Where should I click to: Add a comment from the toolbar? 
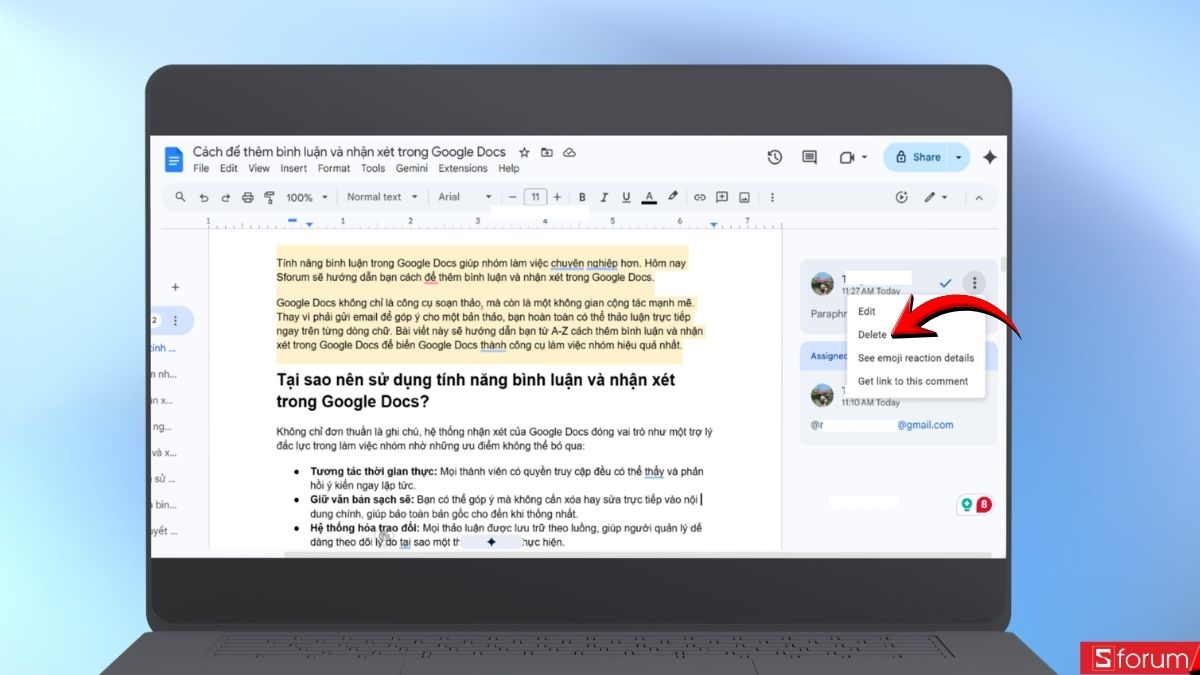[x=721, y=197]
